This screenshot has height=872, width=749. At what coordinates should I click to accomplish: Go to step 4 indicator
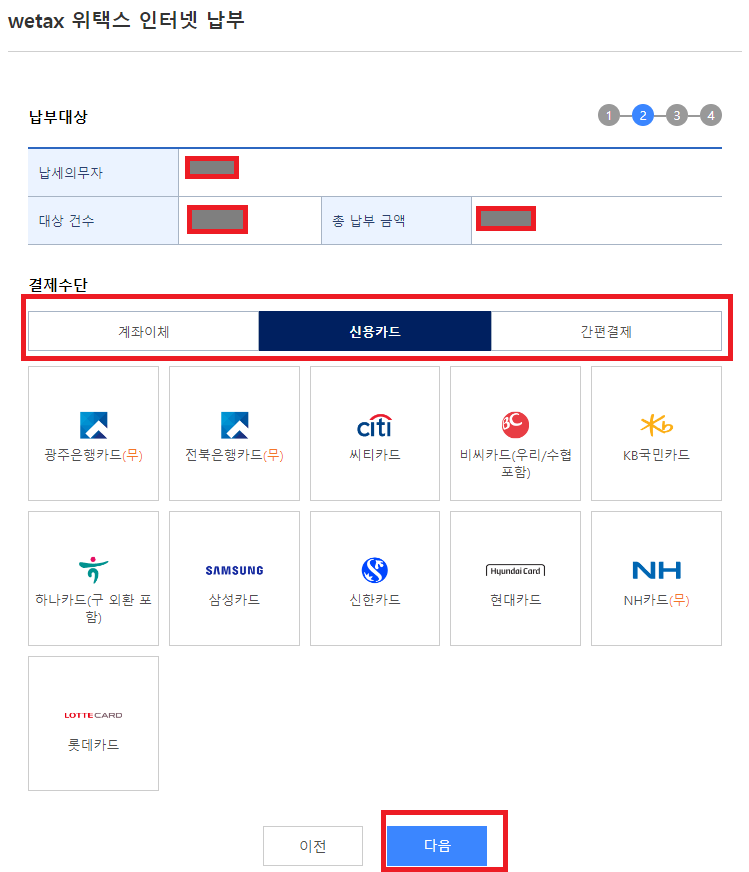click(711, 115)
